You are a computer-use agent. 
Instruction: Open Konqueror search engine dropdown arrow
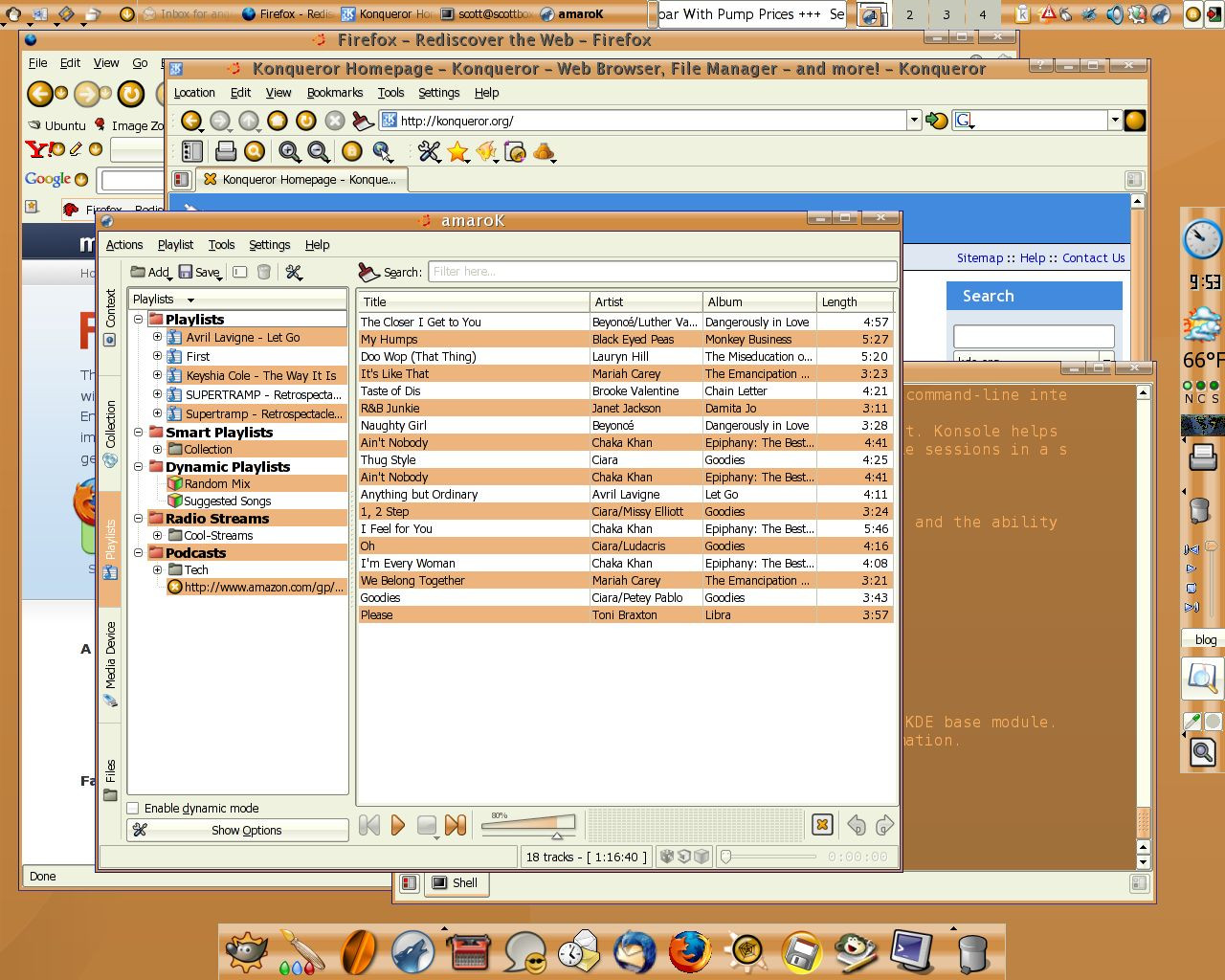point(1115,121)
